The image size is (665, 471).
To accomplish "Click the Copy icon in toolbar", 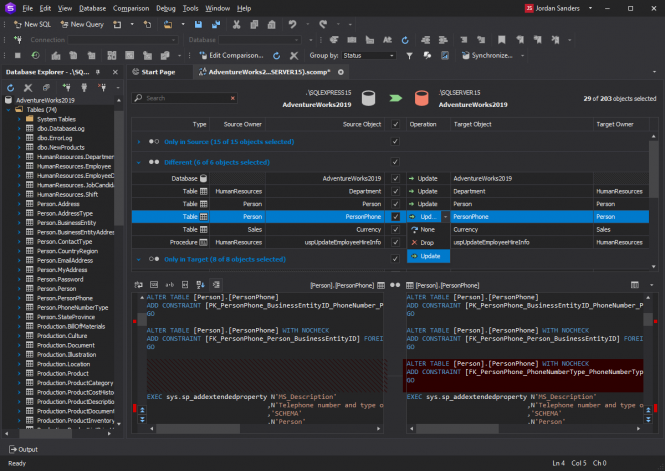I will pyautogui.click(x=254, y=25).
